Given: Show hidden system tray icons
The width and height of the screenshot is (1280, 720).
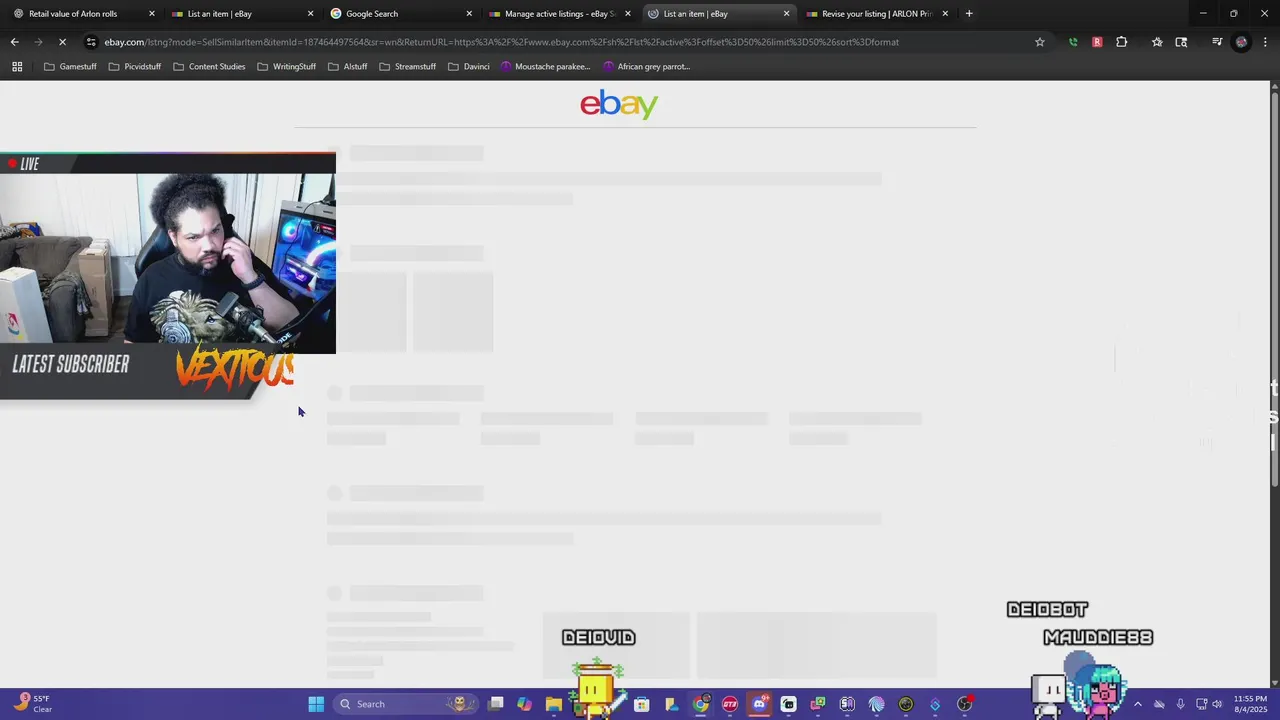Looking at the screenshot, I should pos(1137,704).
